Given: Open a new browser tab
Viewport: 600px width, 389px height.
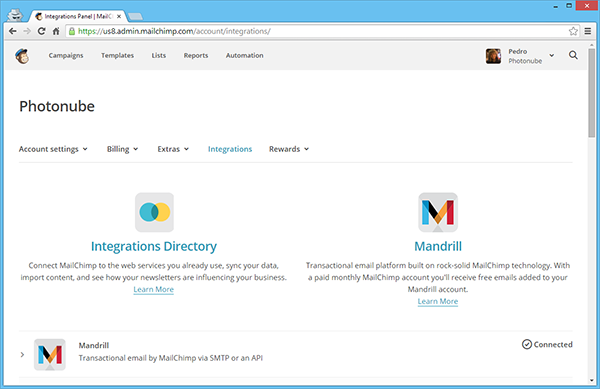Looking at the screenshot, I should point(135,16).
